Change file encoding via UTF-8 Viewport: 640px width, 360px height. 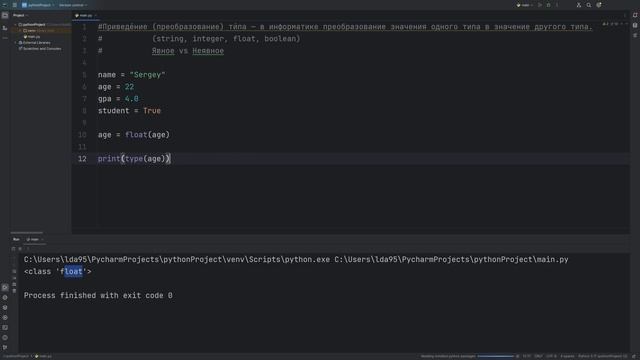pyautogui.click(x=551, y=356)
